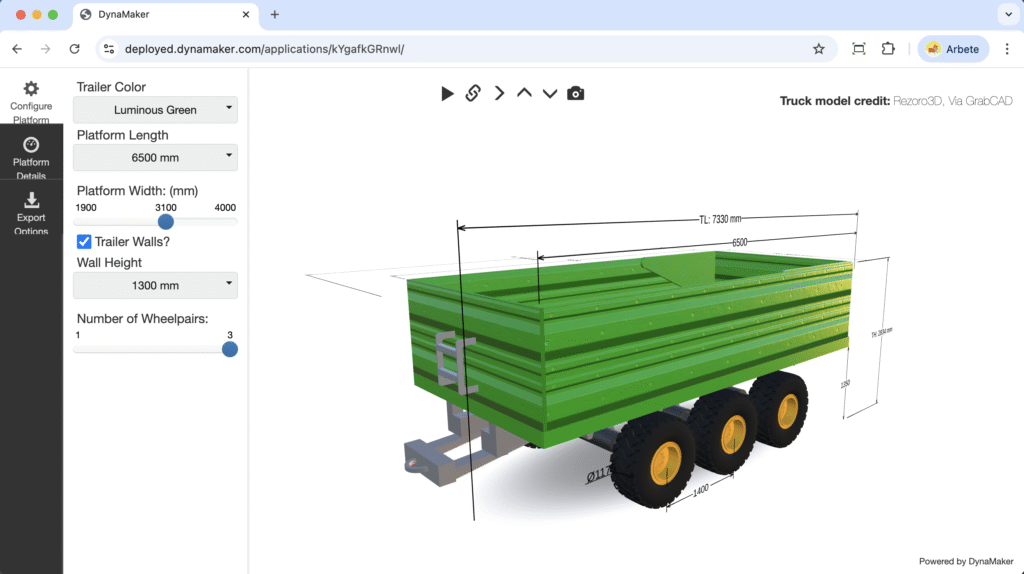This screenshot has height=574, width=1024.
Task: Uncheck the Trailer Walls checkbox
Action: point(84,242)
